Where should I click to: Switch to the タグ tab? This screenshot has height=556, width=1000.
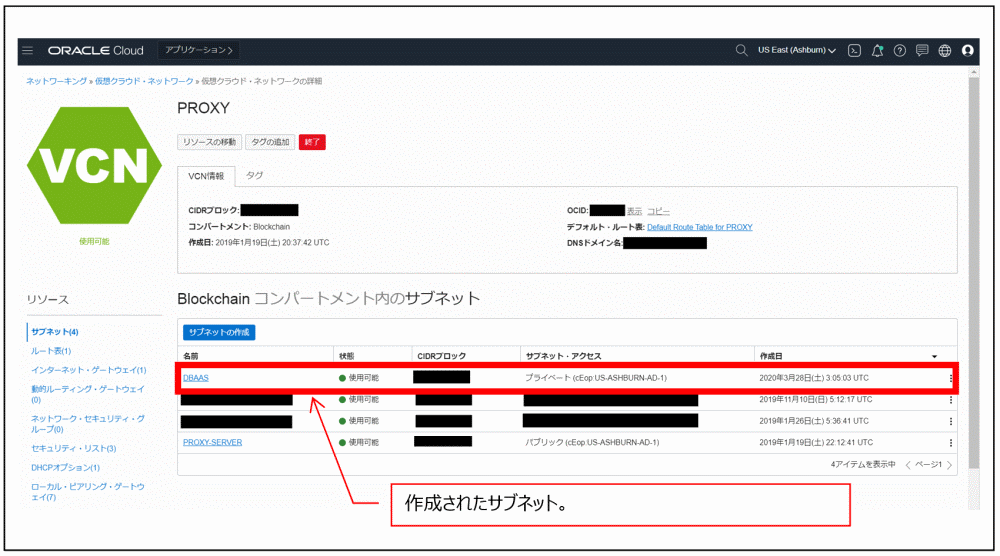(254, 175)
